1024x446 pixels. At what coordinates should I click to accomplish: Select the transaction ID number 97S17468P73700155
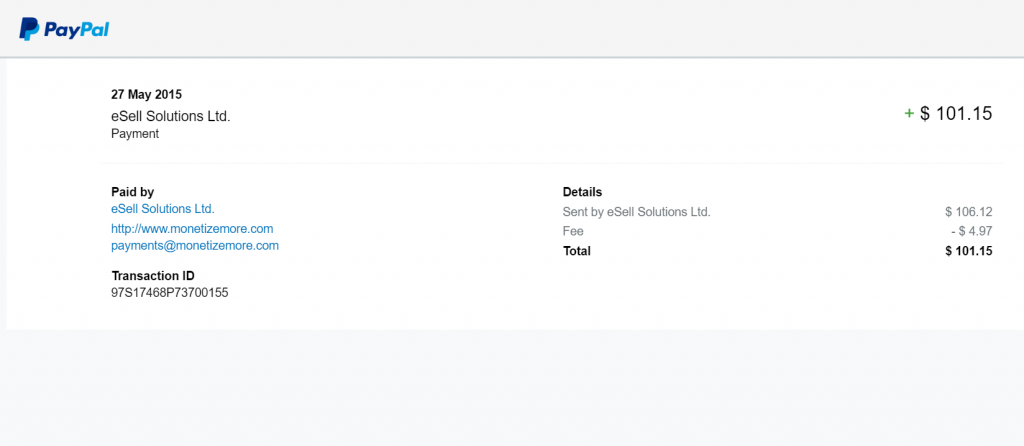coord(170,293)
